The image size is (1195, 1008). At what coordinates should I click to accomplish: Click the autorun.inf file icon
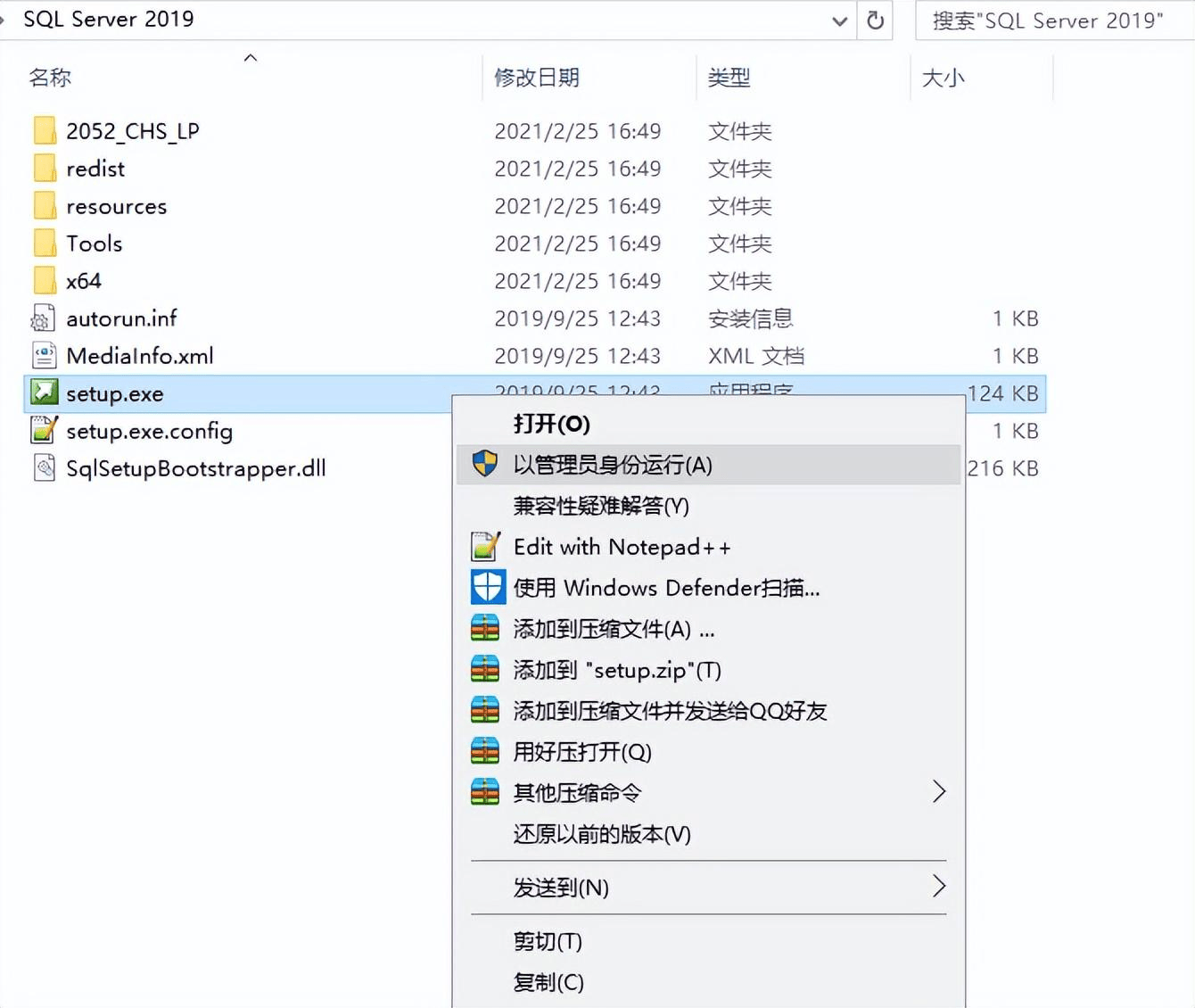coord(44,318)
